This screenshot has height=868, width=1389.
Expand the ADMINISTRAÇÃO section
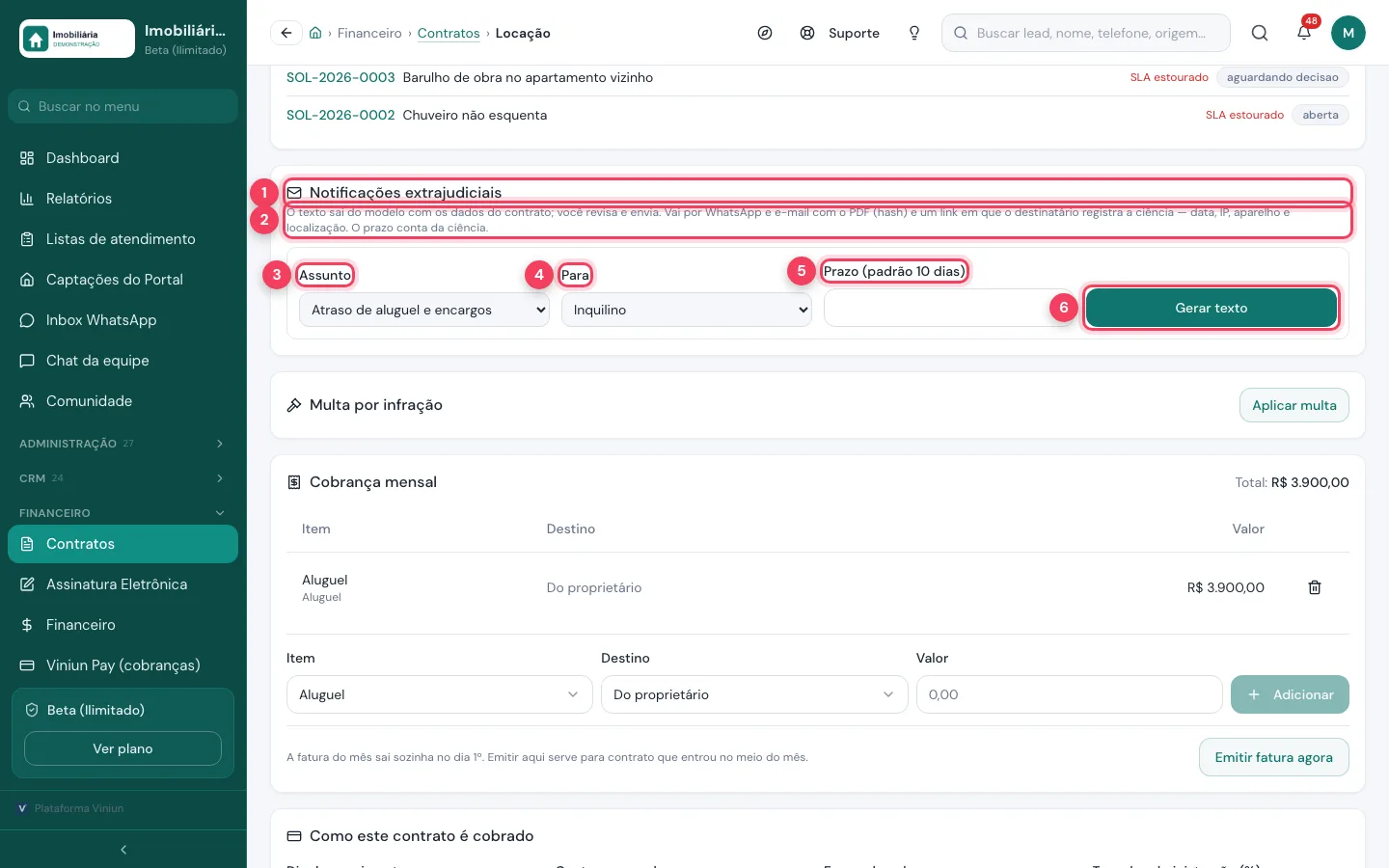pos(123,444)
